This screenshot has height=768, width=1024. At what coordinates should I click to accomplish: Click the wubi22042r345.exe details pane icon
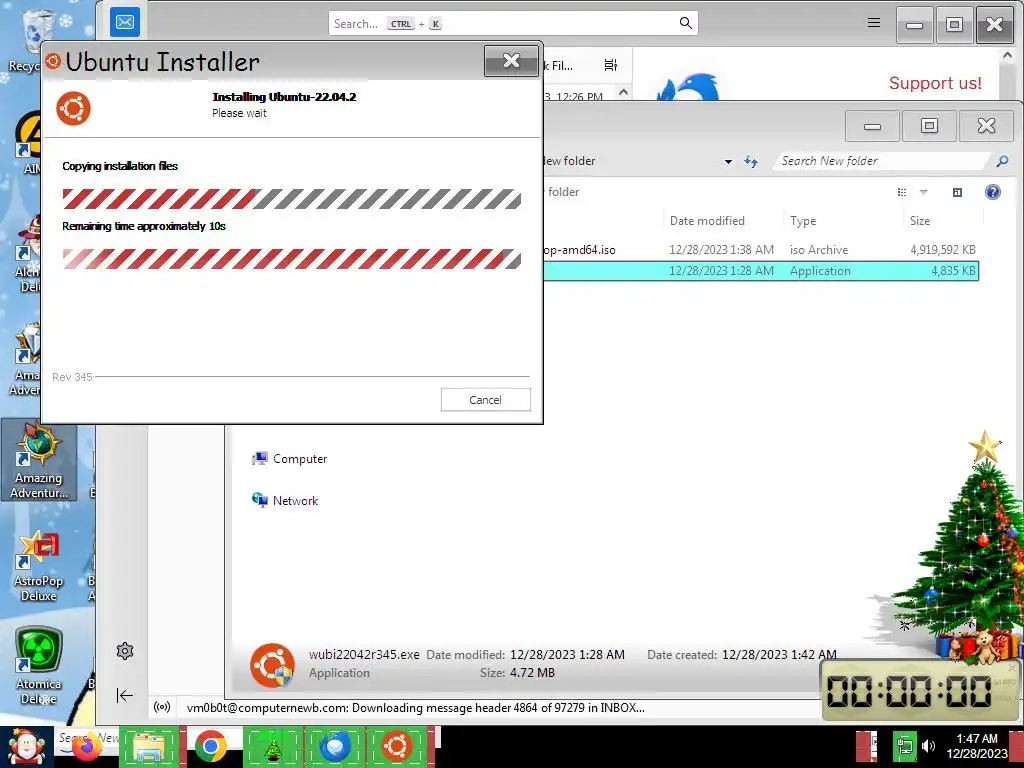[272, 665]
